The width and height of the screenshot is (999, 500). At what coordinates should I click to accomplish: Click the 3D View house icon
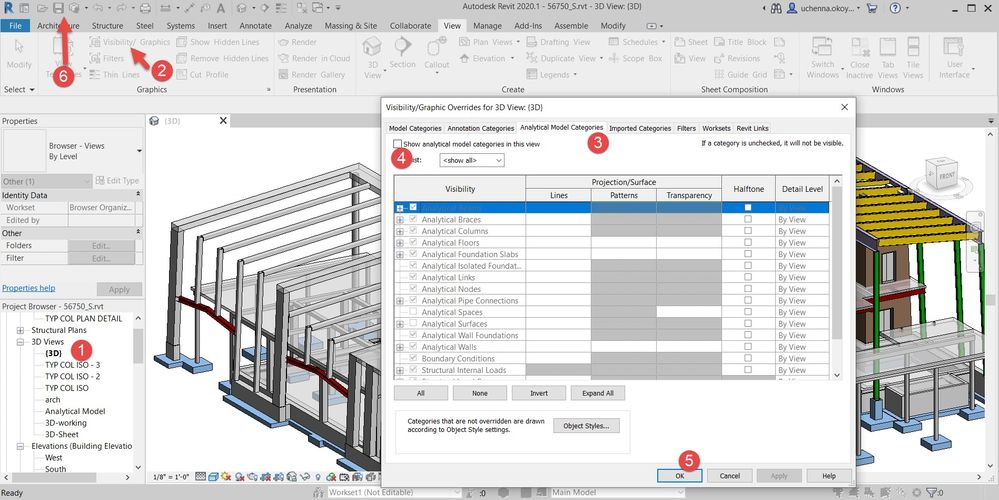tap(372, 46)
